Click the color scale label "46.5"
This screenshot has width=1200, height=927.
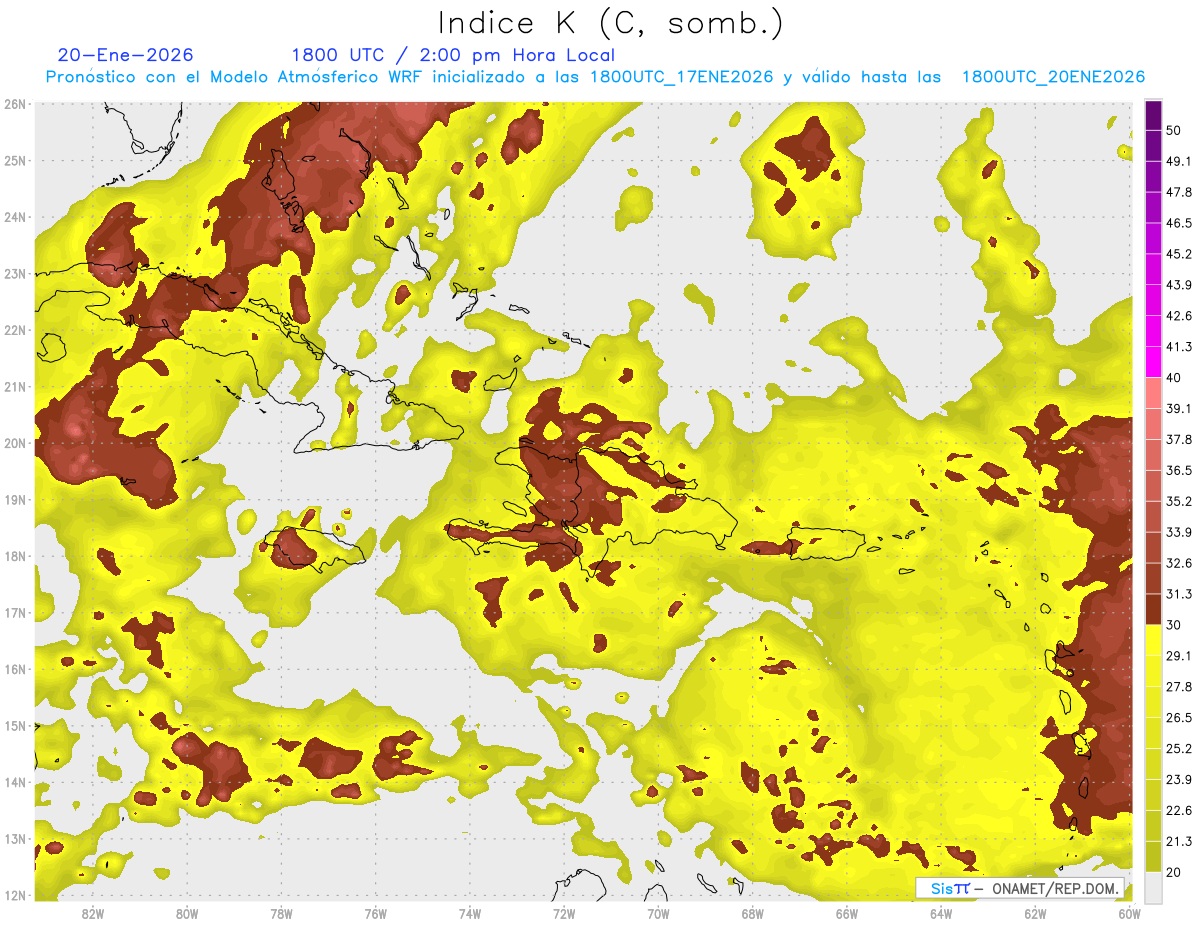click(x=1178, y=223)
